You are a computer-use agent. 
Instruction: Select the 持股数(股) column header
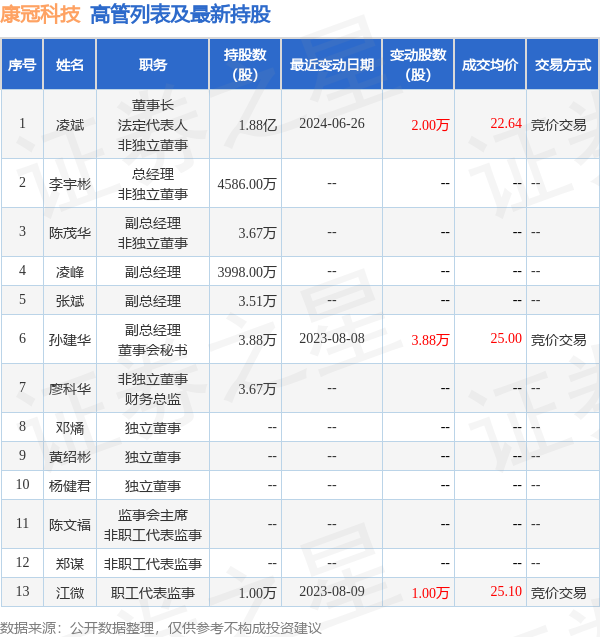point(245,65)
